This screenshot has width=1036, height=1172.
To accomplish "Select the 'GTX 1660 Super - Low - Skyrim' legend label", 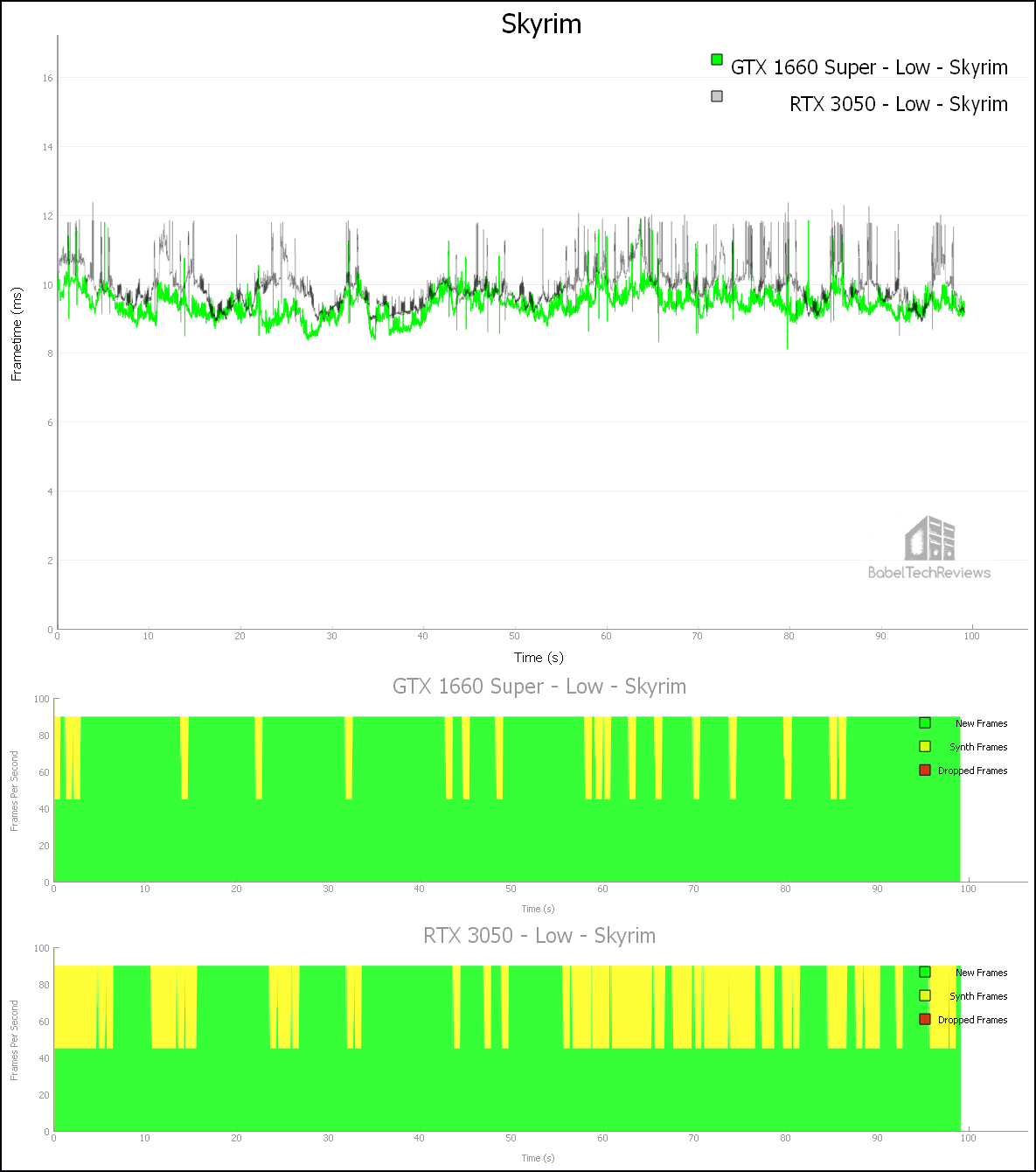I will coord(869,67).
